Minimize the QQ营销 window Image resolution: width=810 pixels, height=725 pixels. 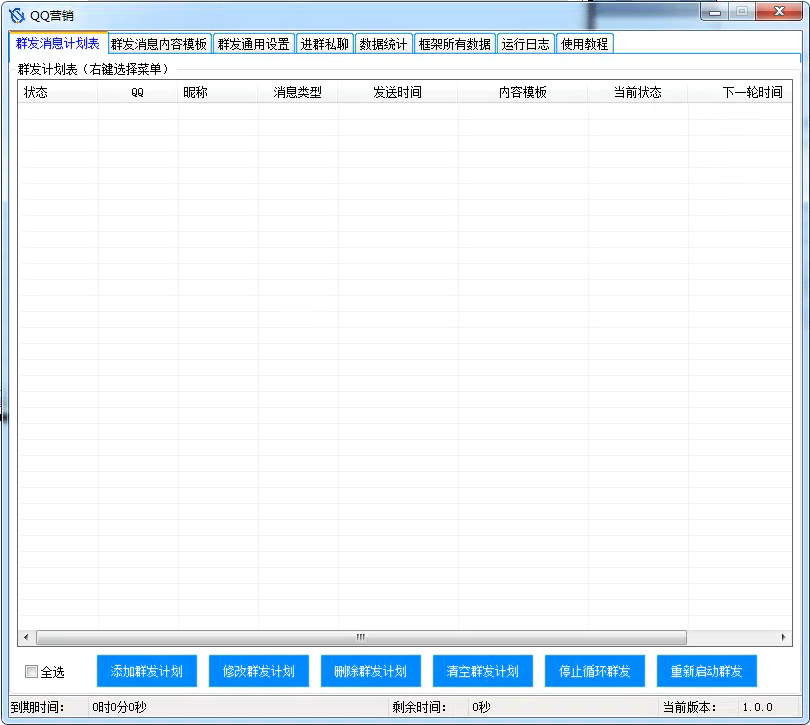715,12
